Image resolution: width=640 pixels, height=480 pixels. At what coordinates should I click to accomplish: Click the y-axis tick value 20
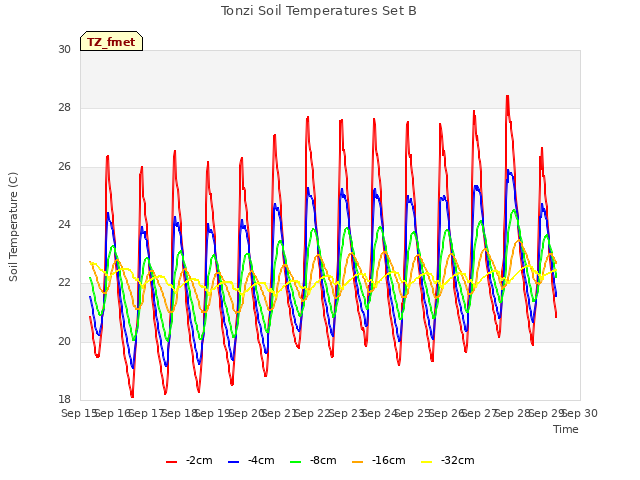pyautogui.click(x=64, y=341)
